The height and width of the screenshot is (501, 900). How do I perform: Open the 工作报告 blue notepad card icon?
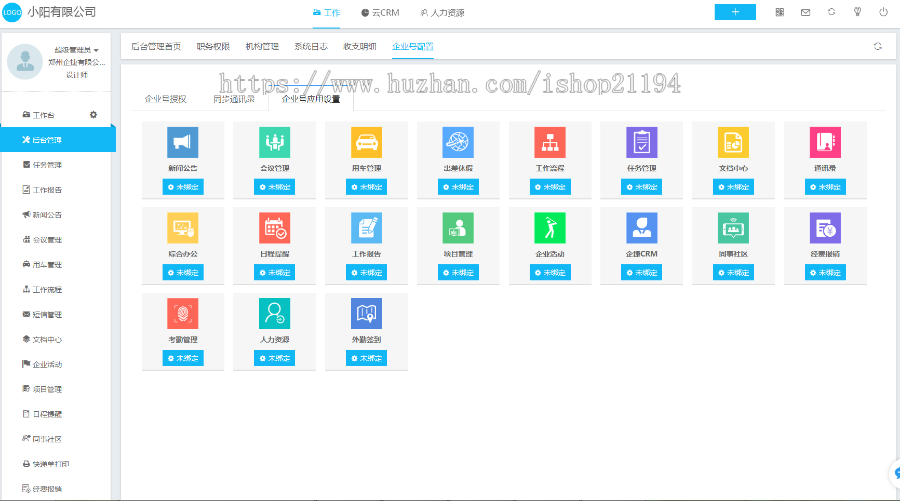click(366, 228)
